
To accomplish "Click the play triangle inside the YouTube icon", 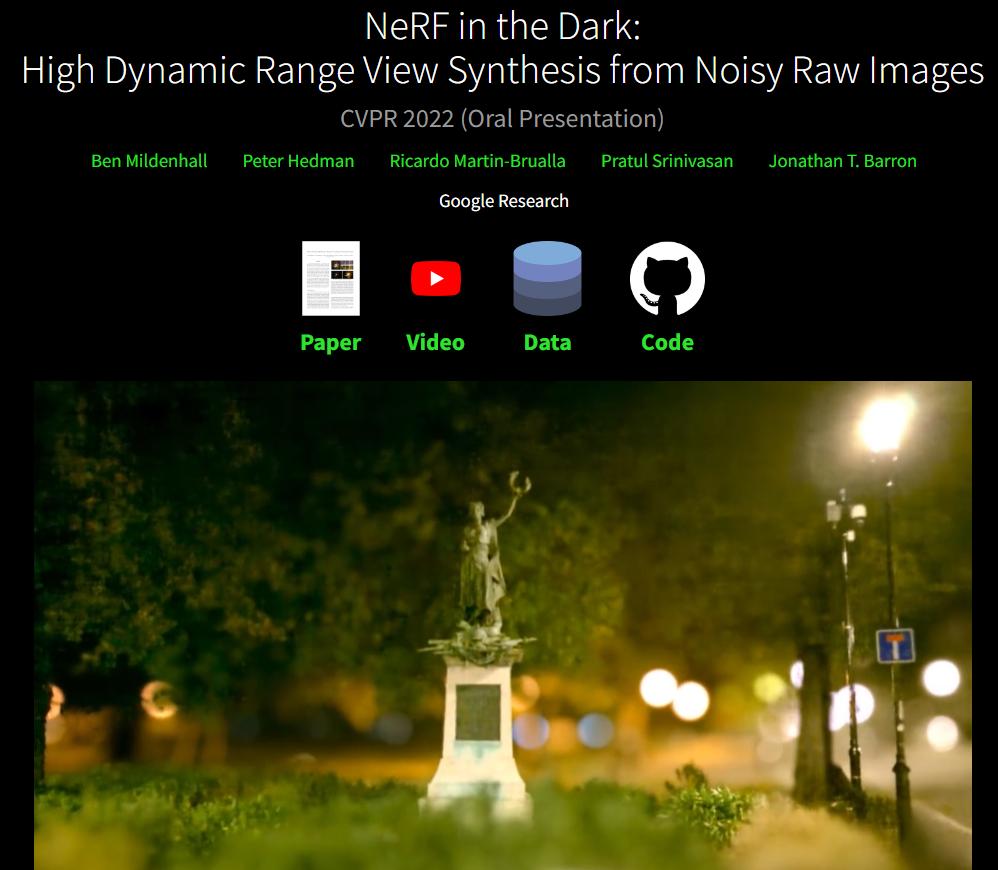I will pos(439,278).
